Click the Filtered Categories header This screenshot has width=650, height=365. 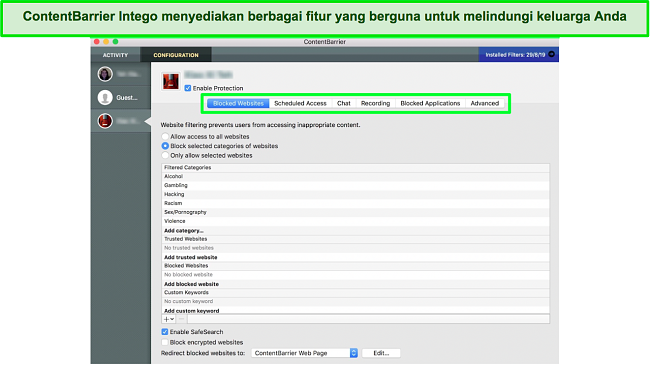[355, 168]
